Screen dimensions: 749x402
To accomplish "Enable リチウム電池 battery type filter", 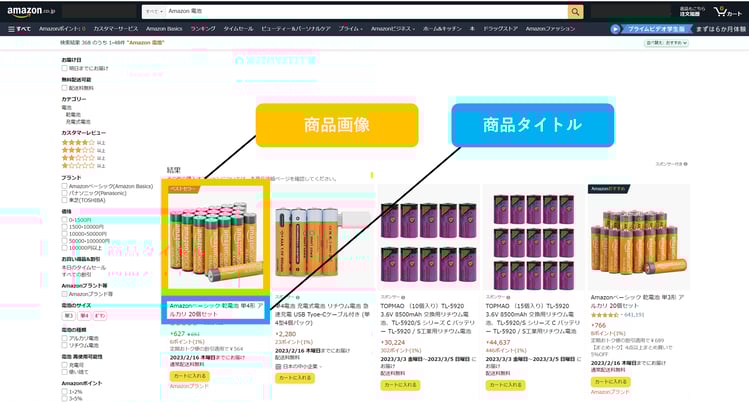I will [x=64, y=345].
